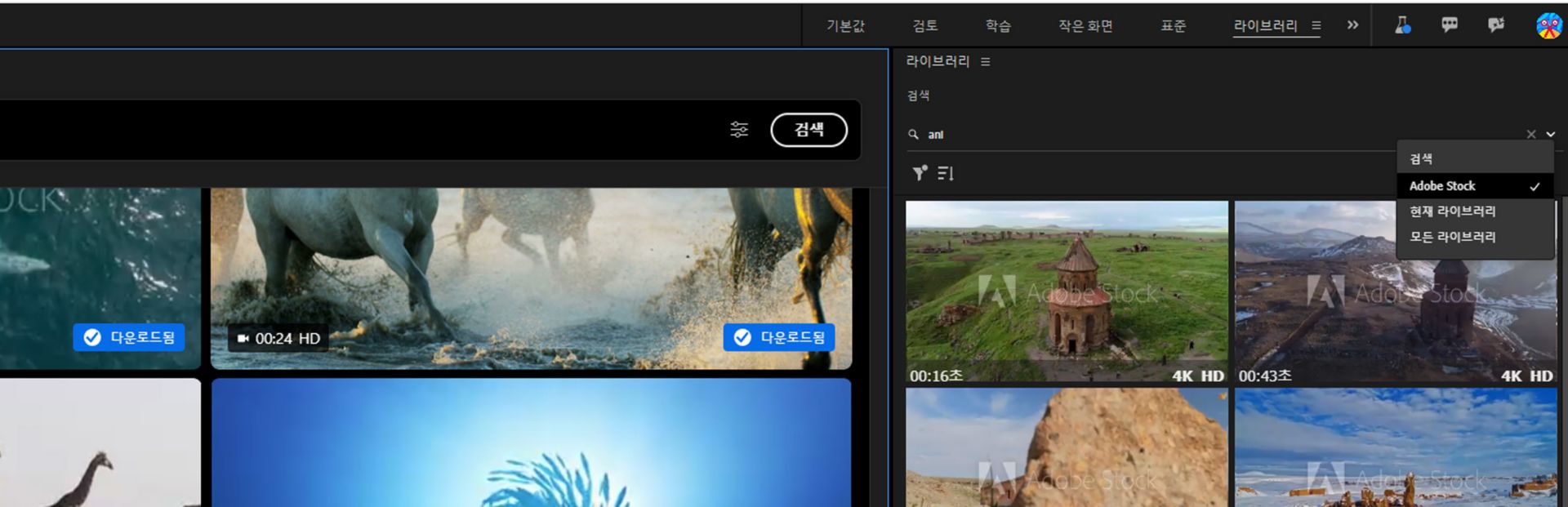
Task: Select the 라이브러리 workspace tab
Action: tap(1265, 26)
